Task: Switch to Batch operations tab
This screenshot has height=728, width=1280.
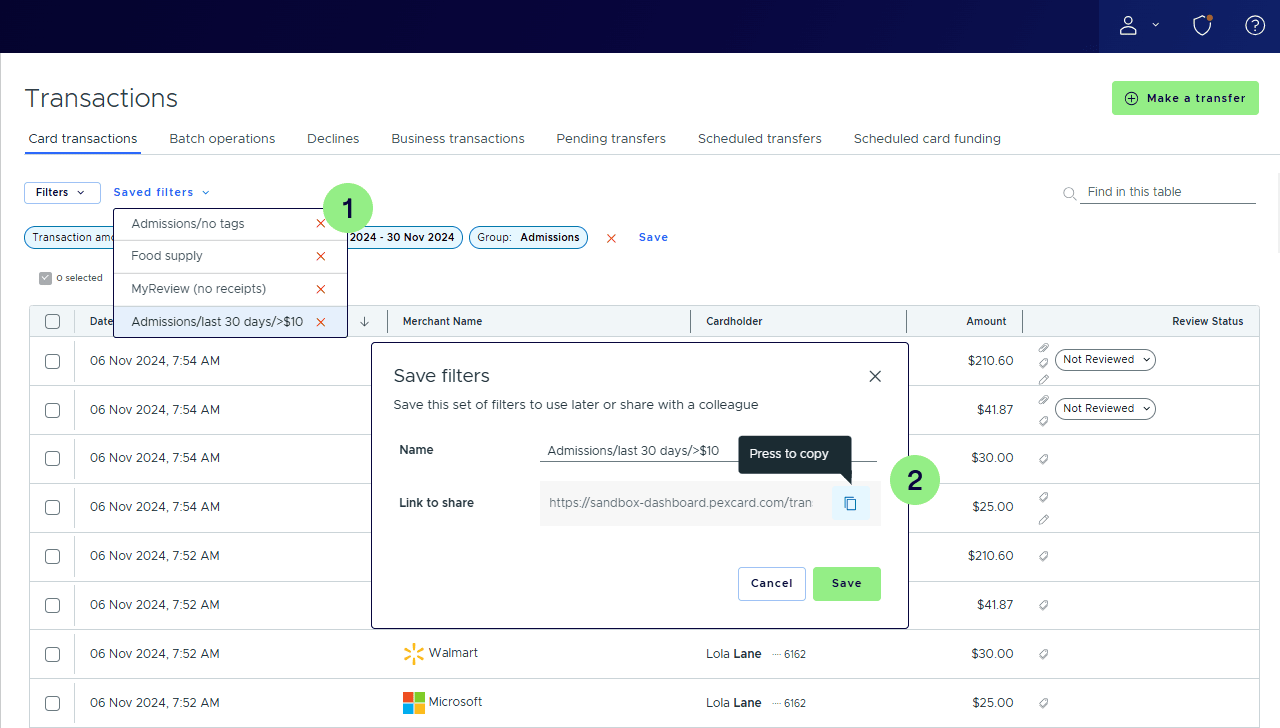Action: (222, 139)
